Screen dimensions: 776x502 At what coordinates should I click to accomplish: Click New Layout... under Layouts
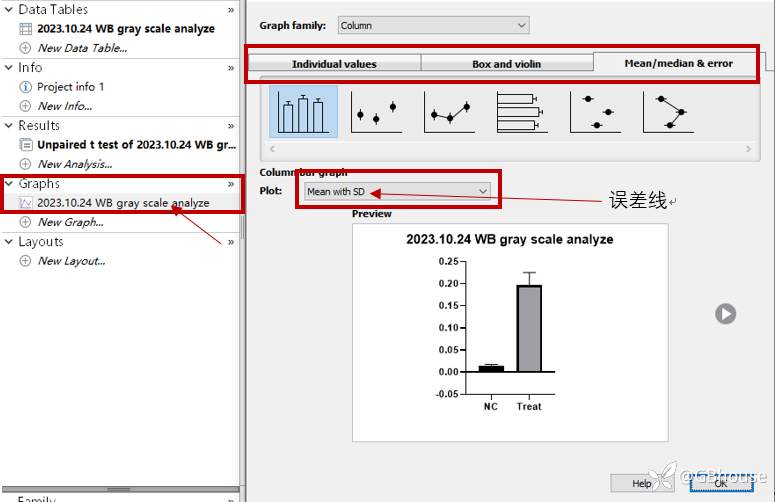click(x=71, y=261)
